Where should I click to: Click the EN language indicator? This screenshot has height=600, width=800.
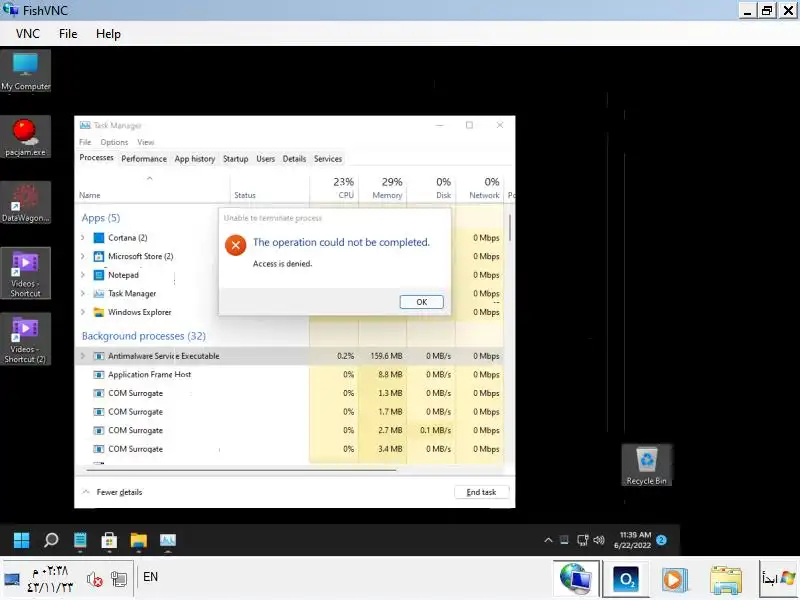tap(151, 577)
